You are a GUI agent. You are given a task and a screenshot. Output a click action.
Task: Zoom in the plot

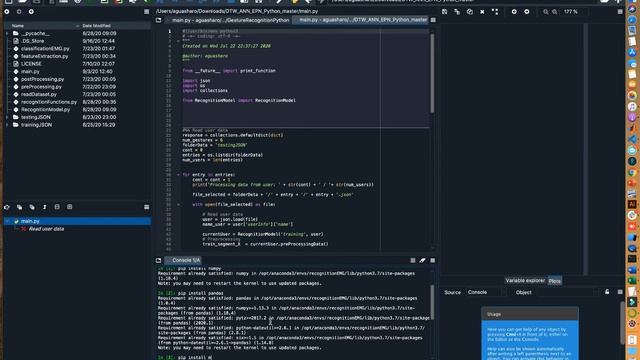(555, 12)
